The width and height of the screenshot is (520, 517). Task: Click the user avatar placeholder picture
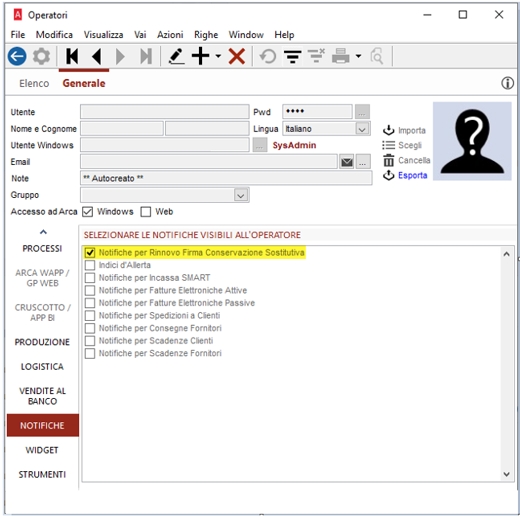pos(472,141)
